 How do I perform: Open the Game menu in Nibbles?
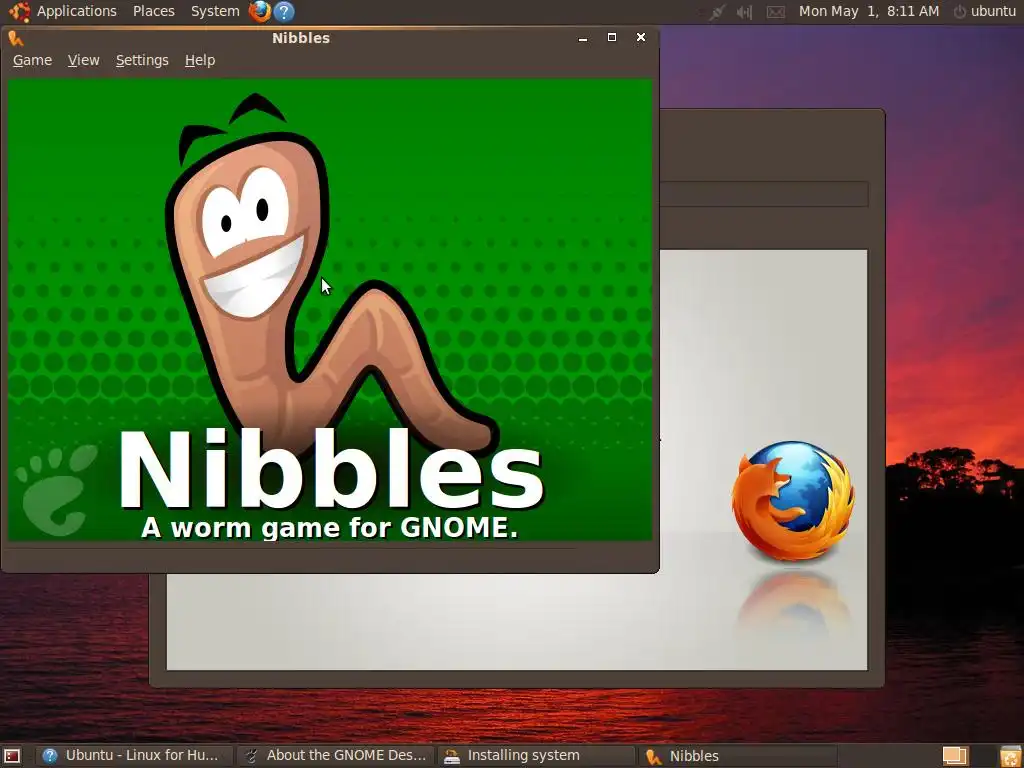pos(33,60)
